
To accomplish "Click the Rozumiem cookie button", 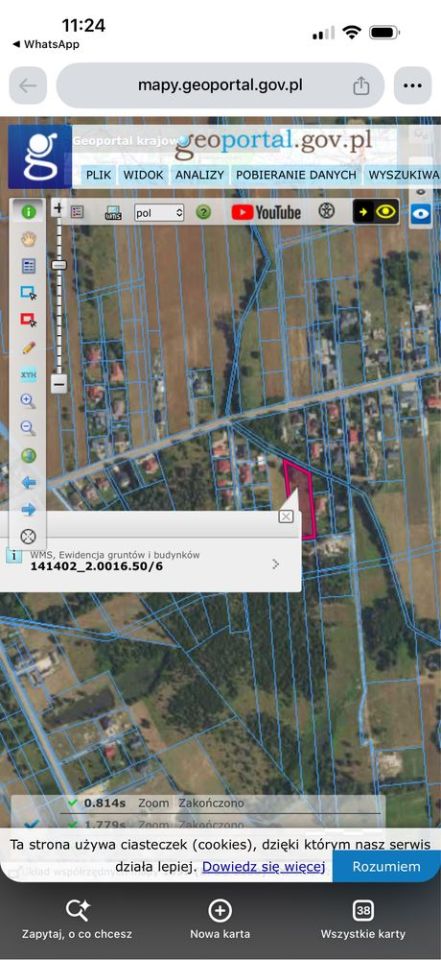I will [386, 866].
